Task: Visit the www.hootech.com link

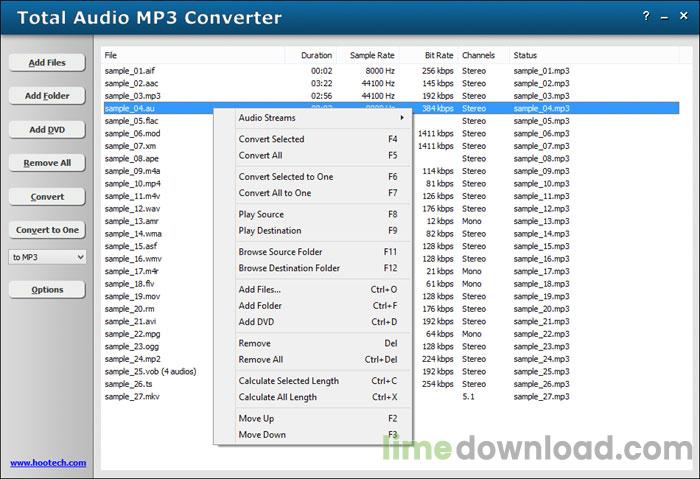Action: tap(48, 463)
